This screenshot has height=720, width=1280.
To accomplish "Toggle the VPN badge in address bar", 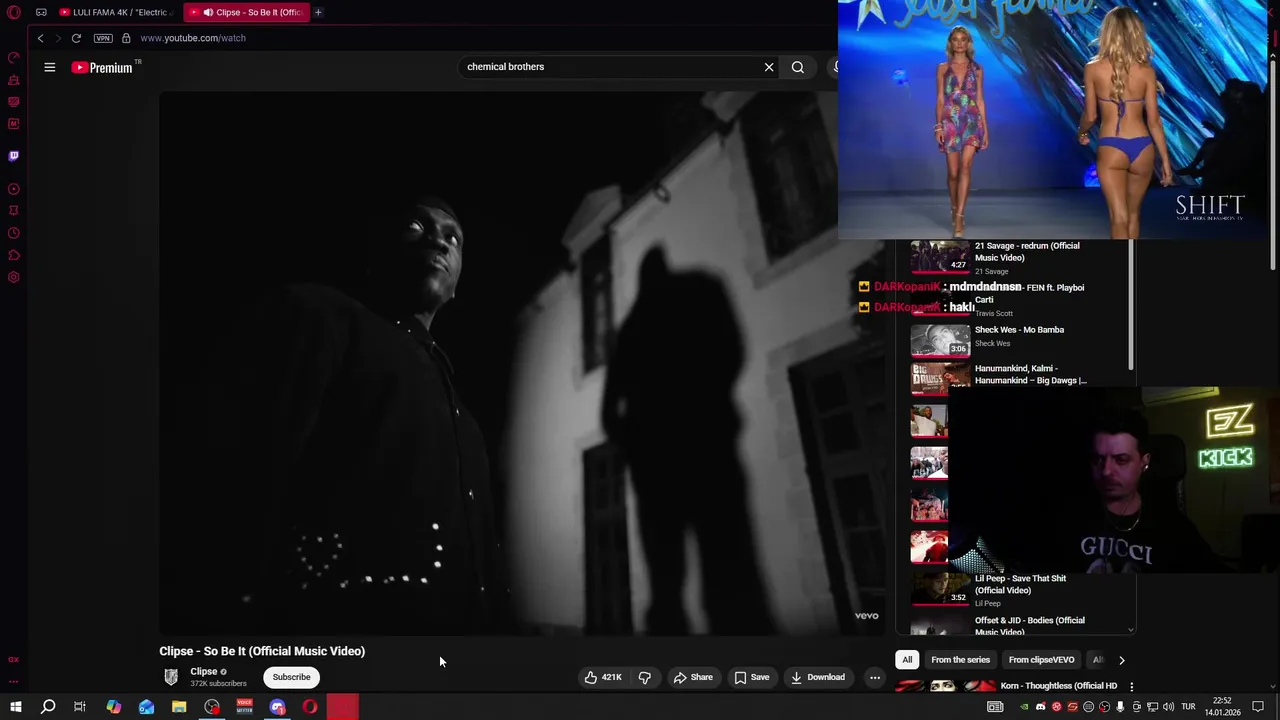I will [x=103, y=38].
